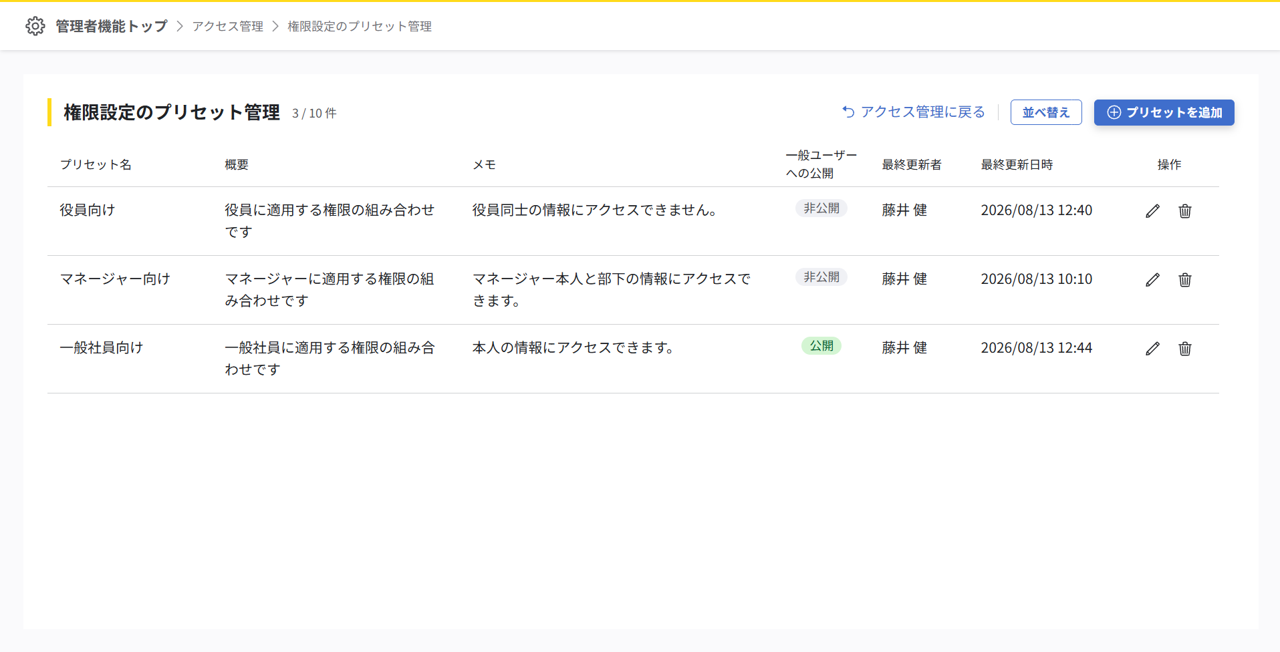Click summary マネージャーに適用する権限の組み合わせです
Image resolution: width=1280 pixels, height=652 pixels.
point(330,290)
